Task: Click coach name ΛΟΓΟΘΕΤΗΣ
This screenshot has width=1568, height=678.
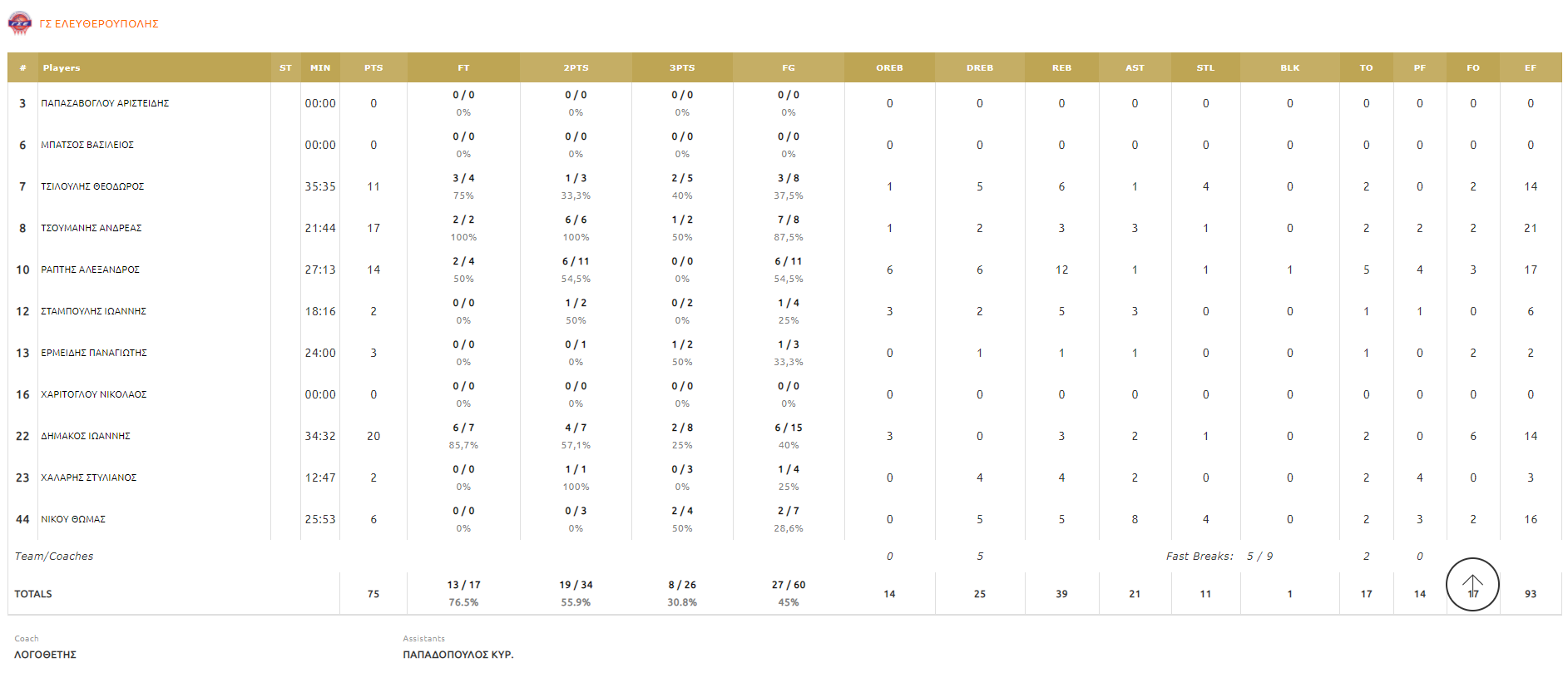Action: click(x=46, y=655)
